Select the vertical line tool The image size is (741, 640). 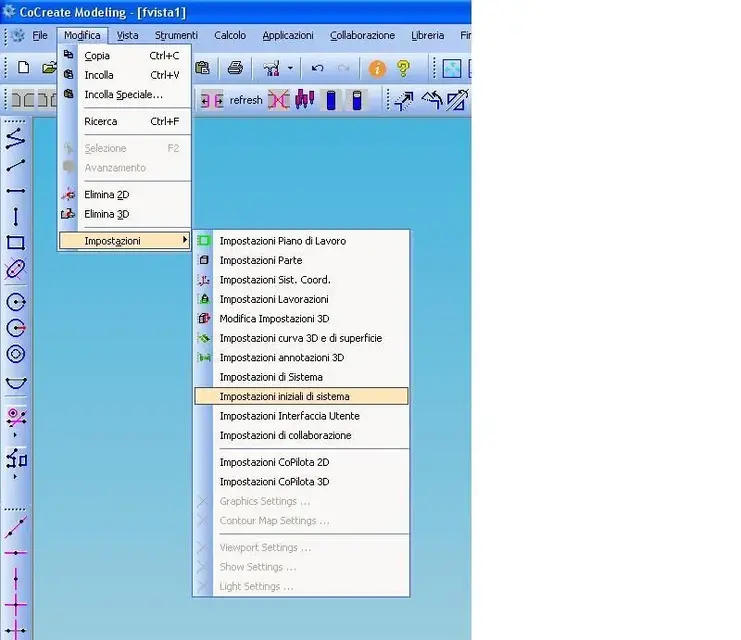pyautogui.click(x=16, y=216)
